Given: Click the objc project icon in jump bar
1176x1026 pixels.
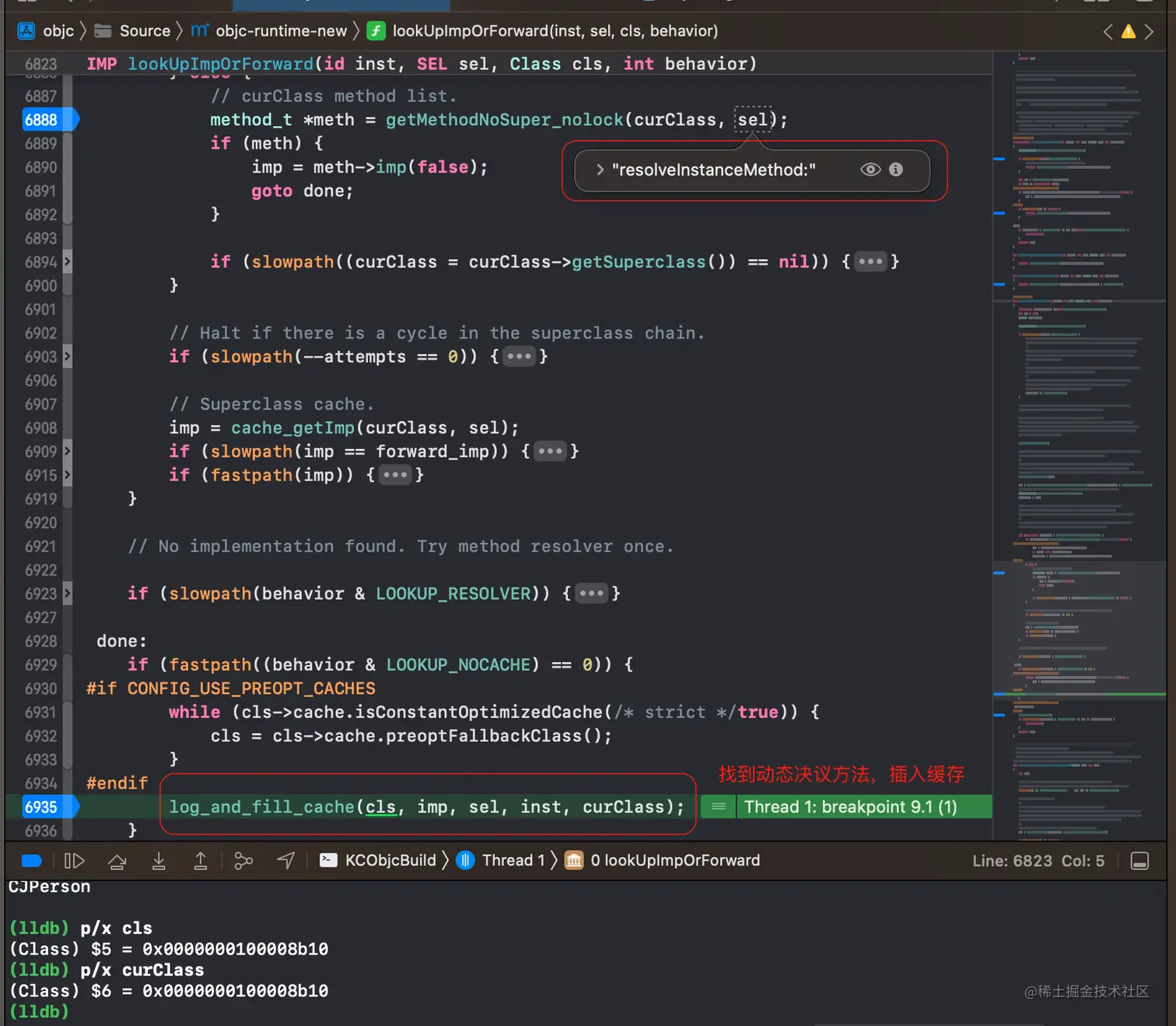Looking at the screenshot, I should [26, 31].
